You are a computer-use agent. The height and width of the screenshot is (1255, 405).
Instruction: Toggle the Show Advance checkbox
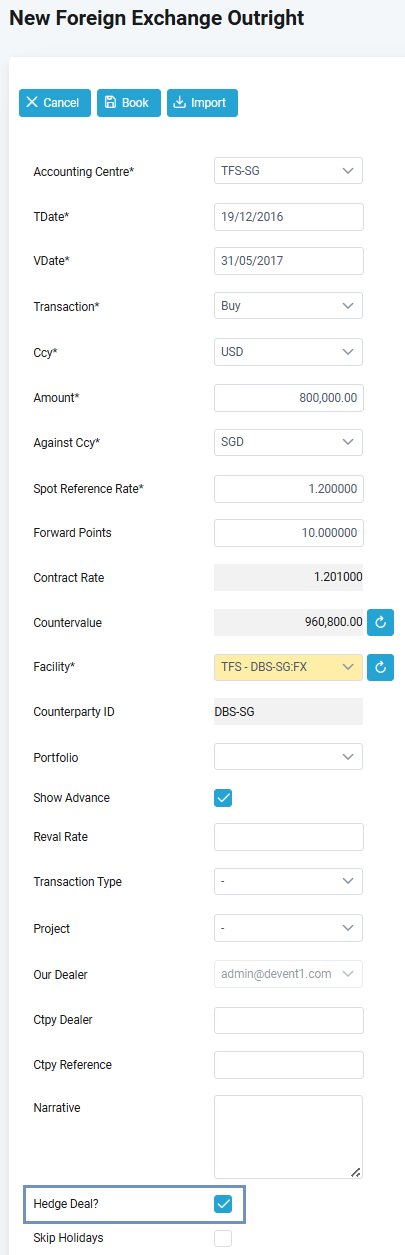223,798
